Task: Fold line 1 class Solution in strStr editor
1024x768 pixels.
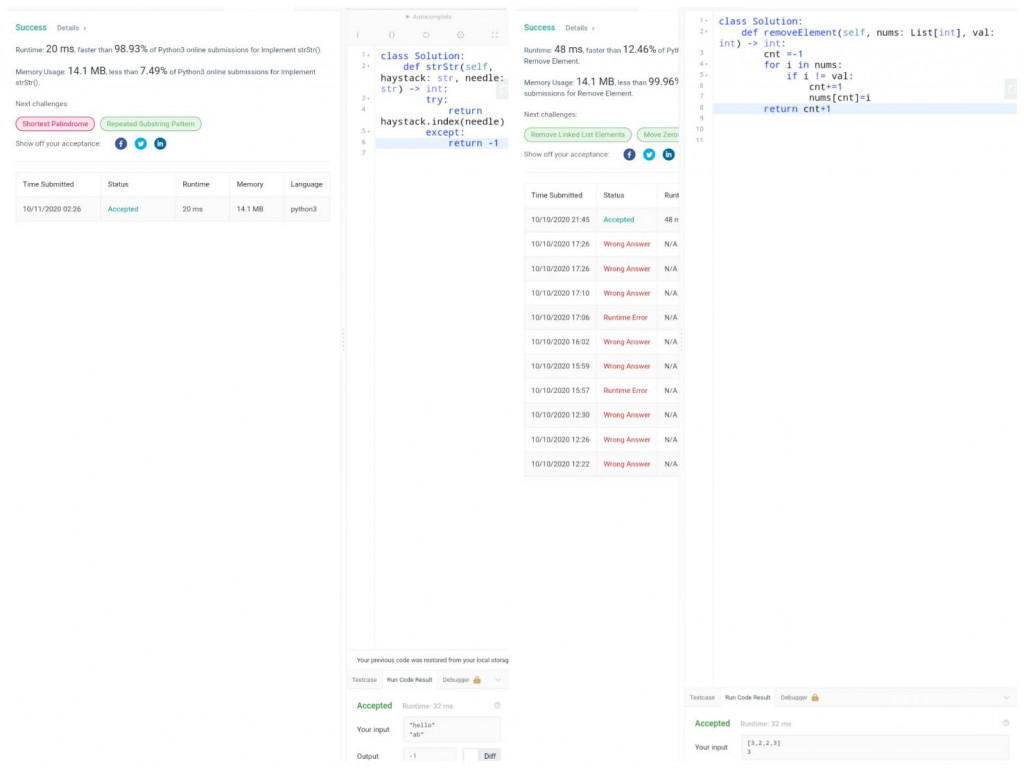Action: point(370,56)
